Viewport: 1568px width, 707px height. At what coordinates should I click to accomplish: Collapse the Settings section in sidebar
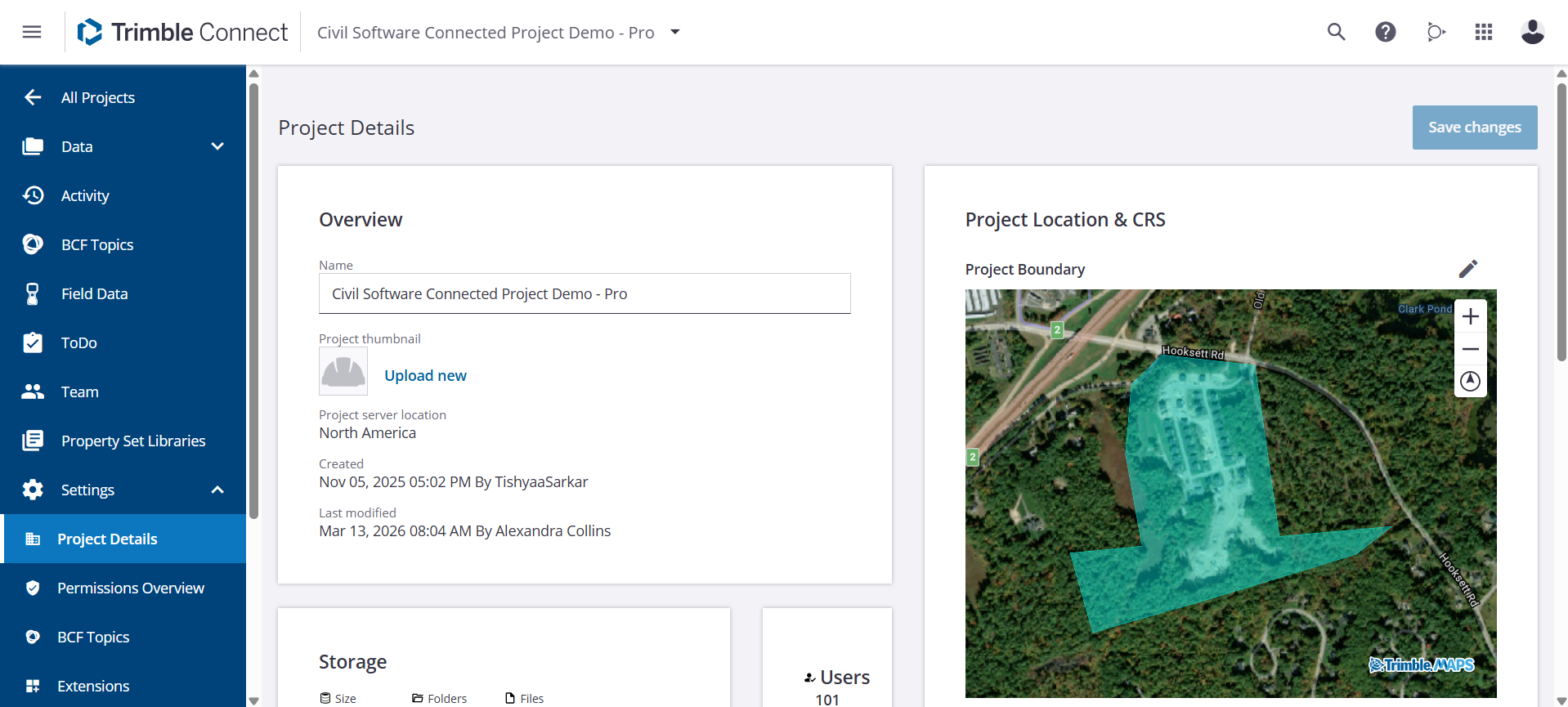point(217,490)
